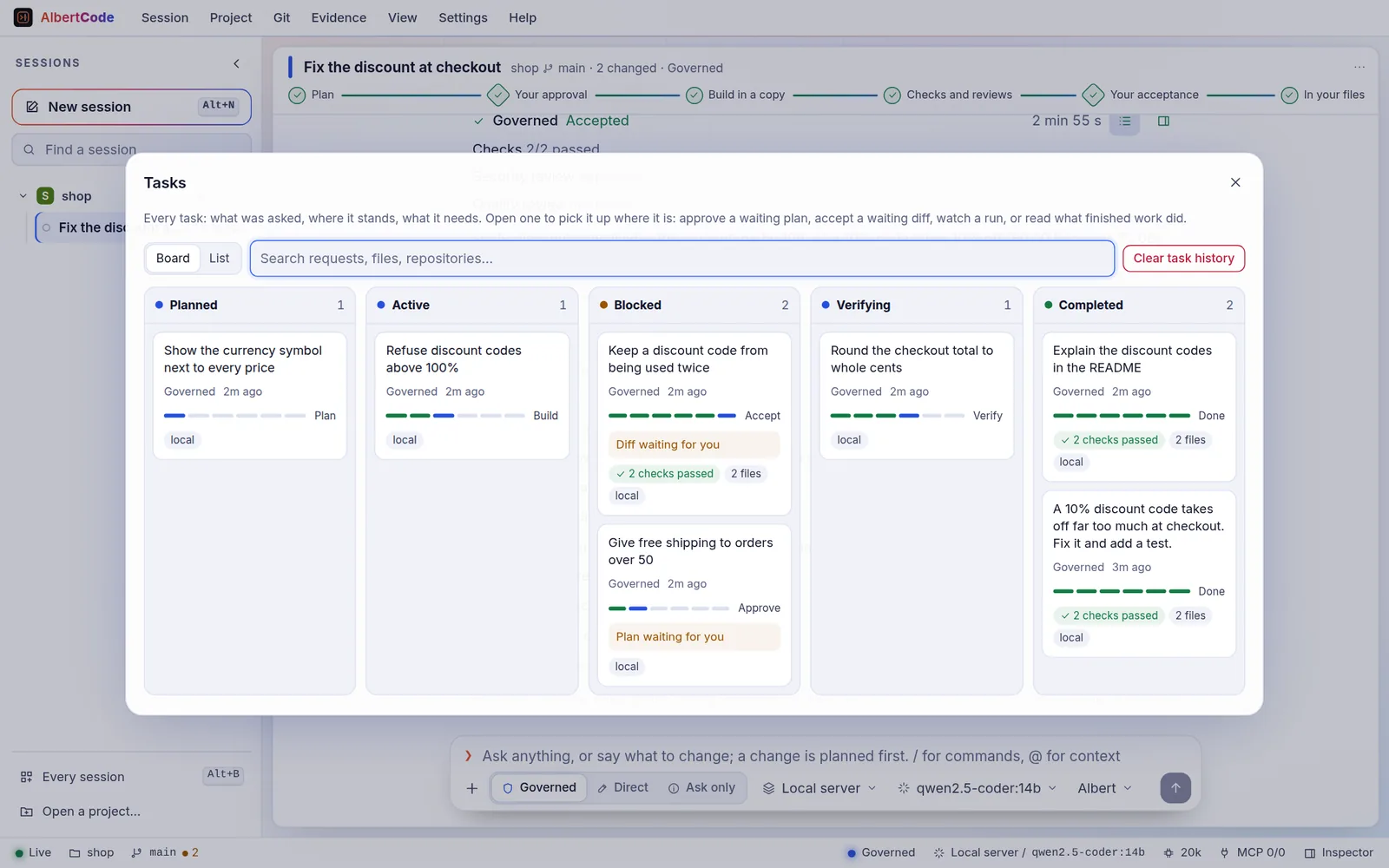The height and width of the screenshot is (868, 1389).
Task: Switch task view to Board
Action: click(x=173, y=259)
